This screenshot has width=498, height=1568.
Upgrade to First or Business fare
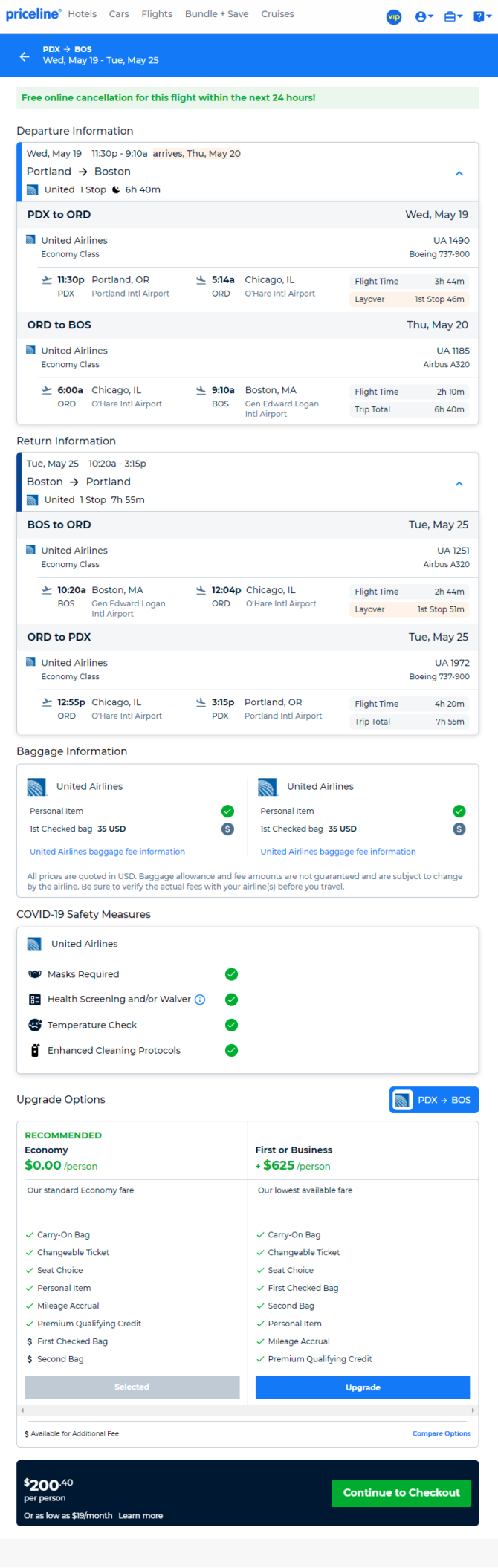point(363,1387)
